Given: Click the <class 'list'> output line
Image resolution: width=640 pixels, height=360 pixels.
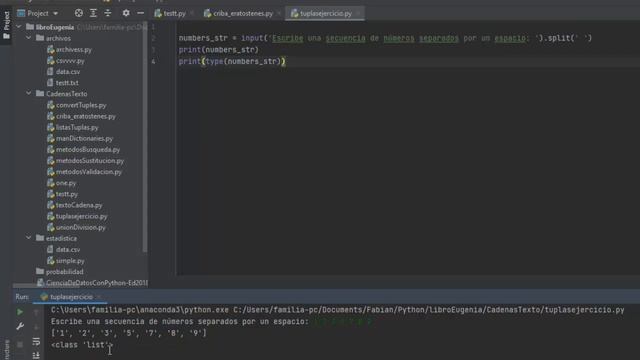Looking at the screenshot, I should (81, 345).
